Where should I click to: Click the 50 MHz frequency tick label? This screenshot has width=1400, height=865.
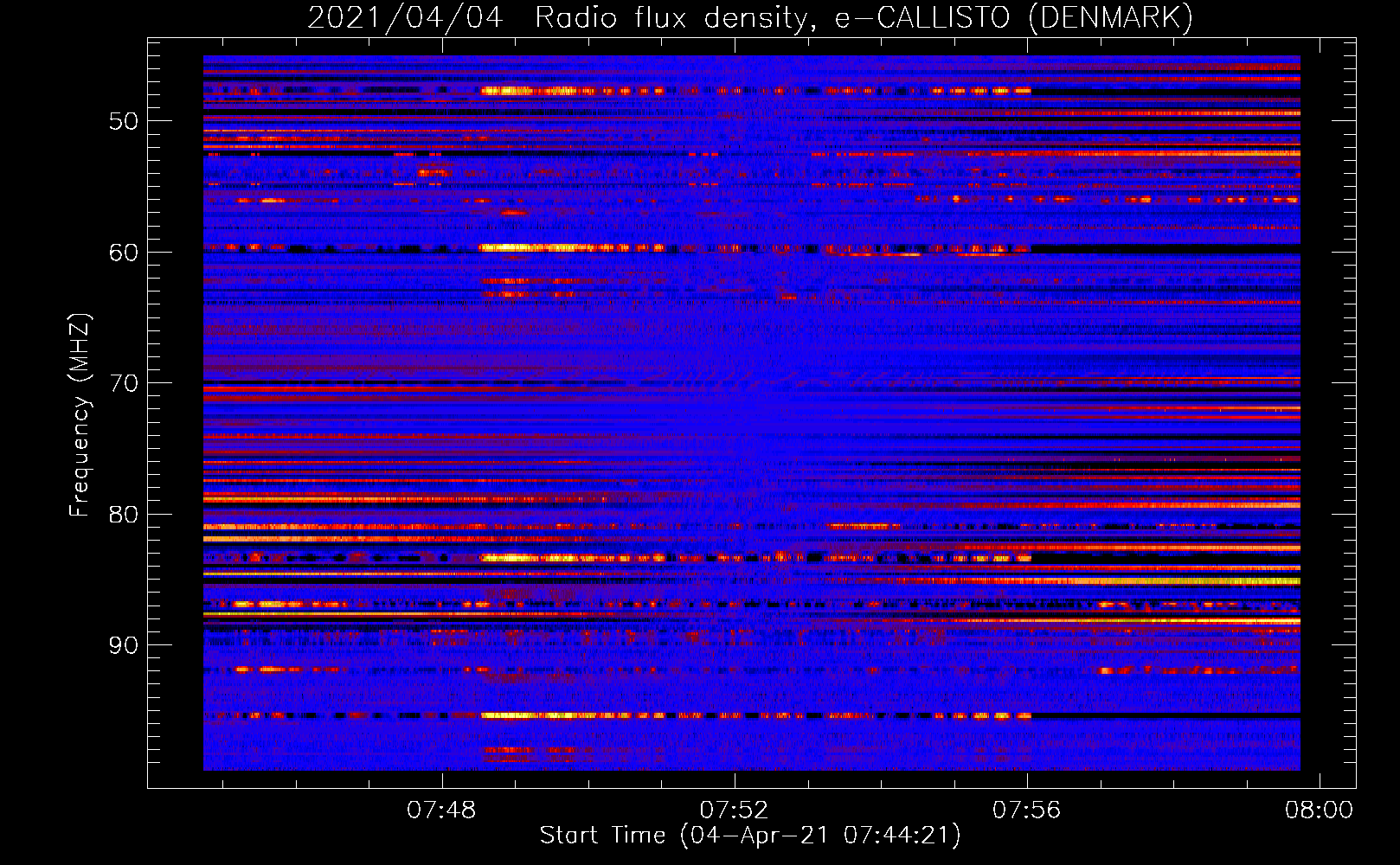pos(124,121)
